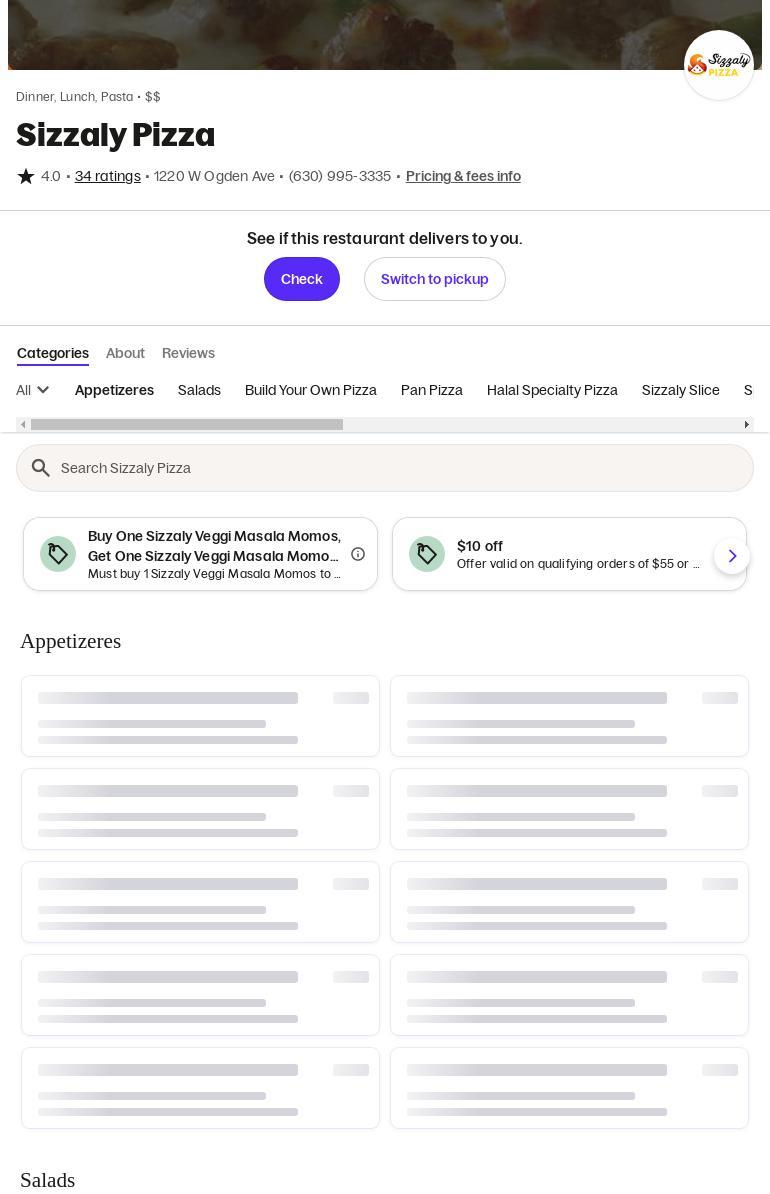Image resolution: width=770 pixels, height=1194 pixels.
Task: Click the $10 off offer tag icon
Action: (x=427, y=554)
